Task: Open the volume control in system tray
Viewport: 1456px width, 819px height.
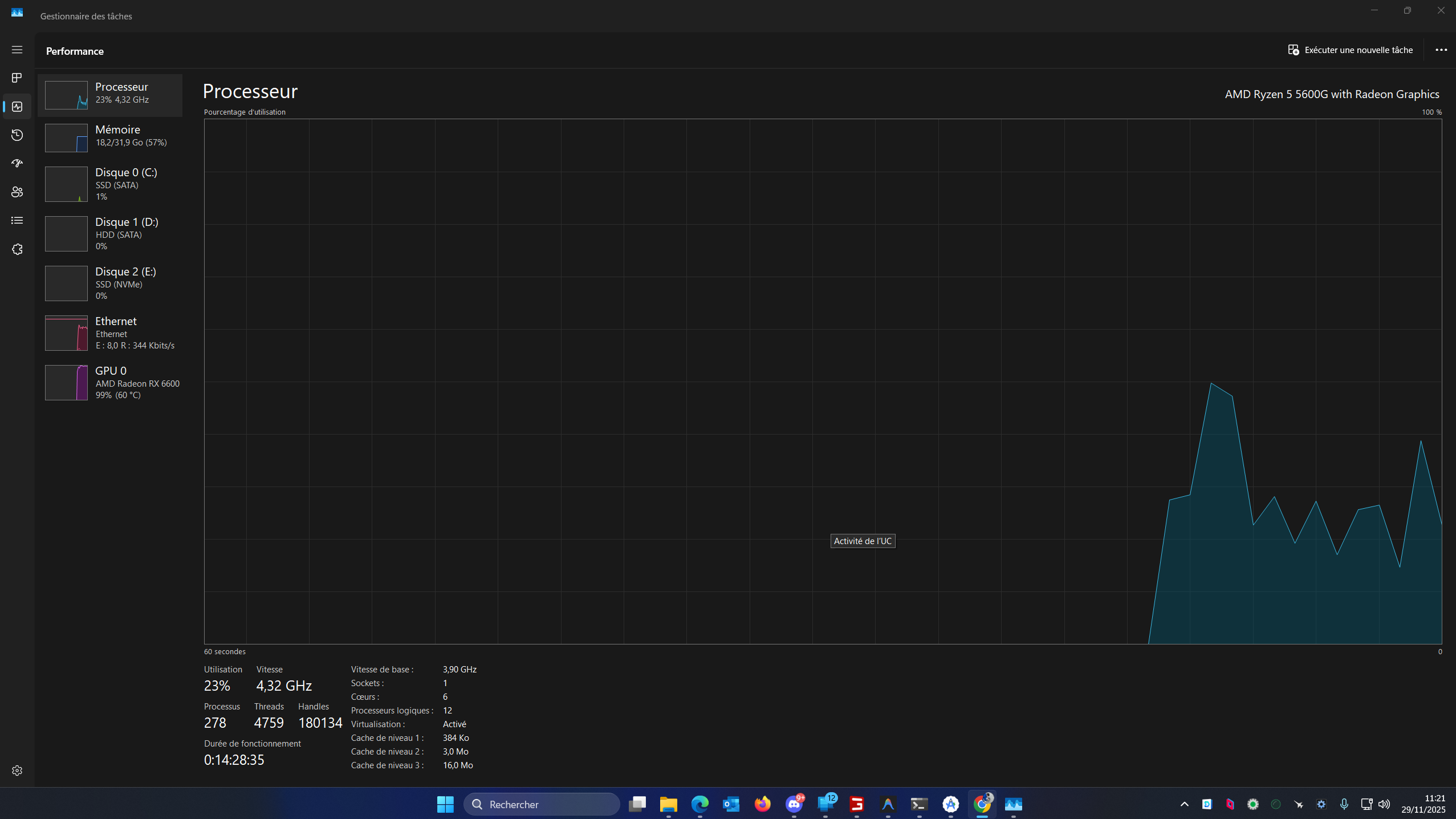Action: point(1384,804)
